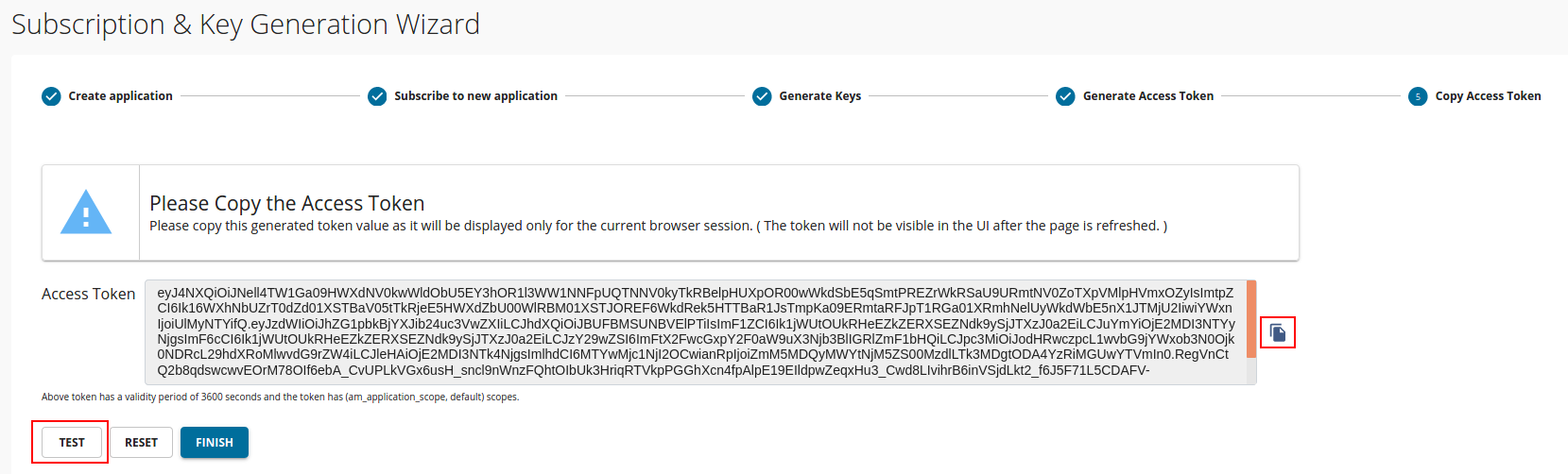Click the orange scrollbar of the token box

point(1251,319)
